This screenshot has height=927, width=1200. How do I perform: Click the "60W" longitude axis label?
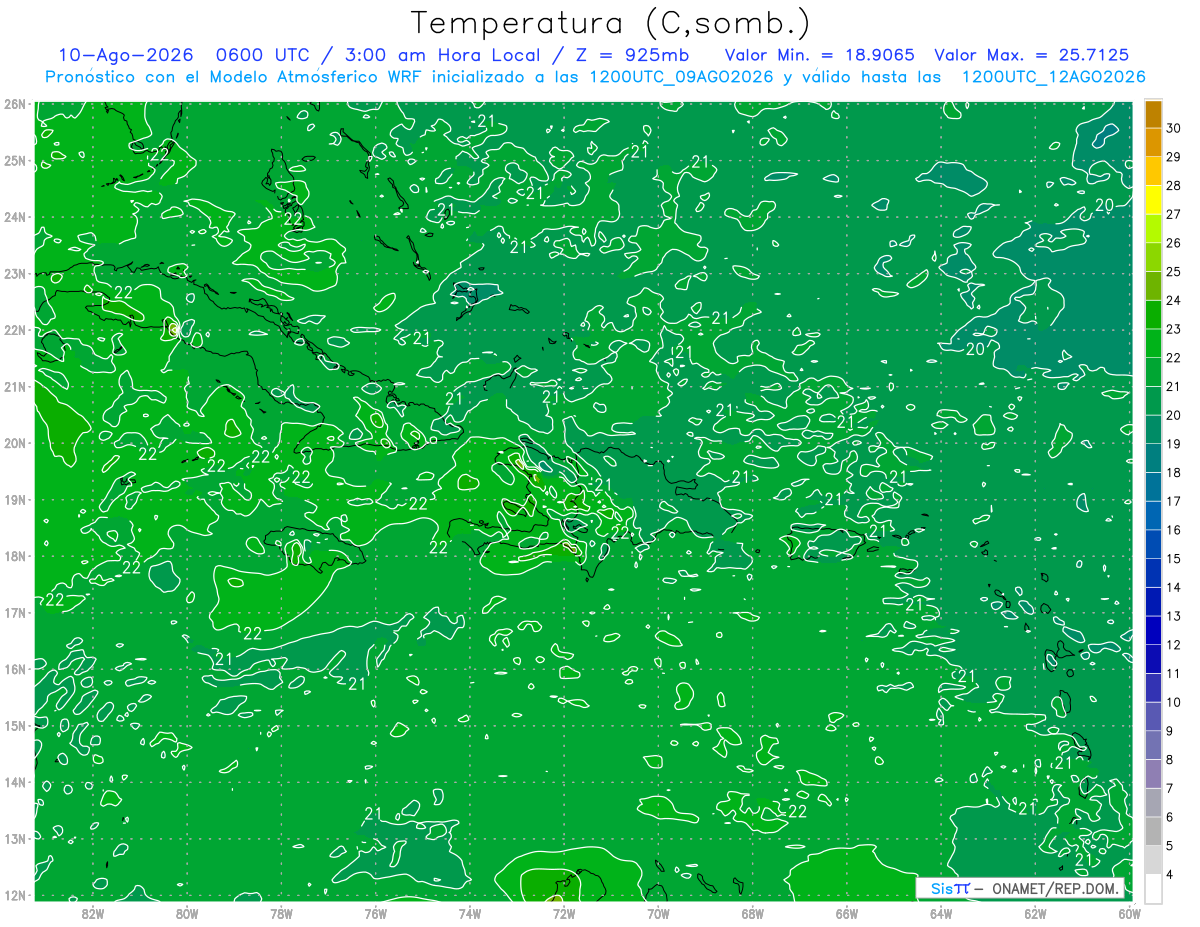(x=1129, y=912)
